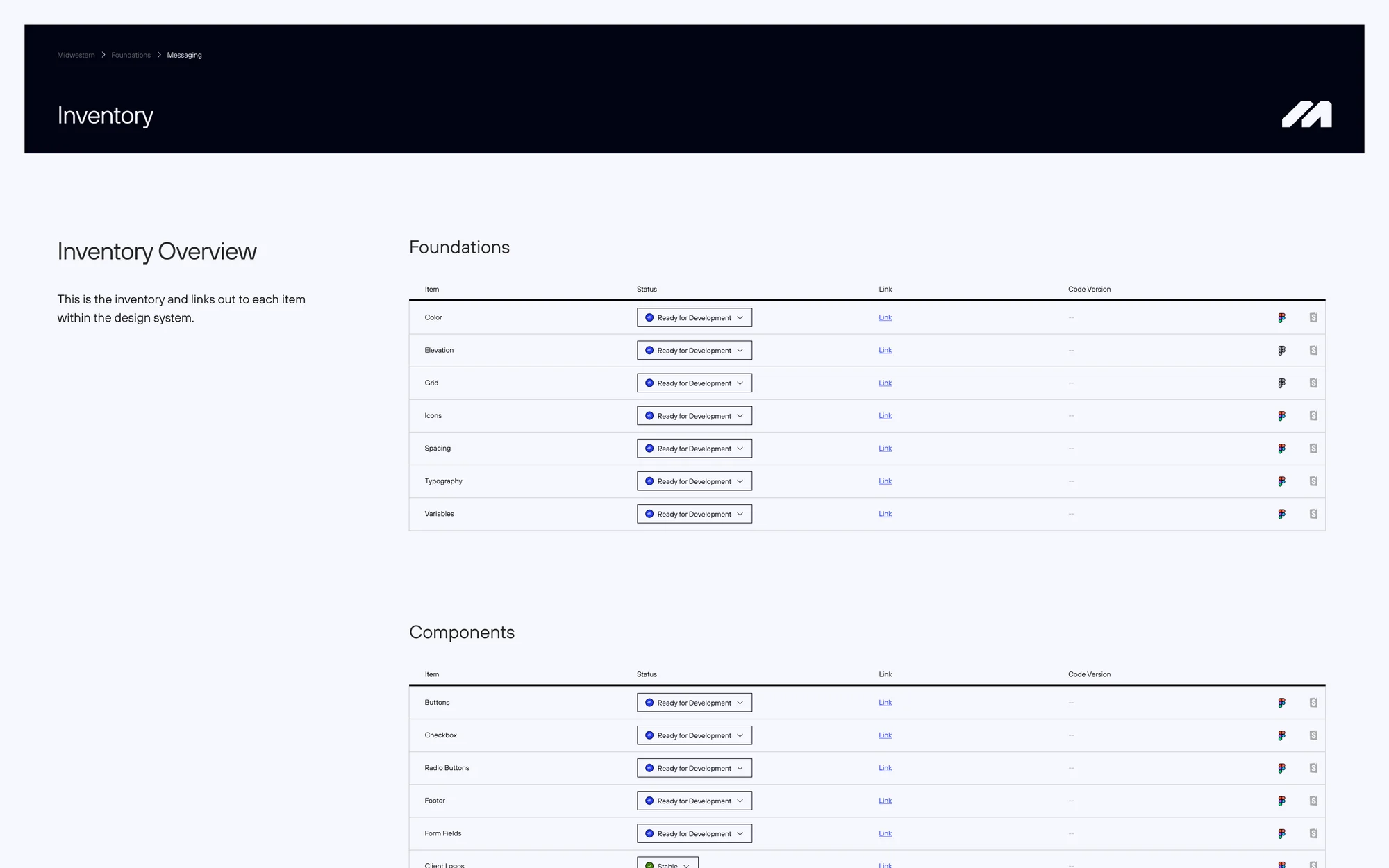Open the Figma icon in the Form Fields row
The image size is (1389, 868).
1281,833
